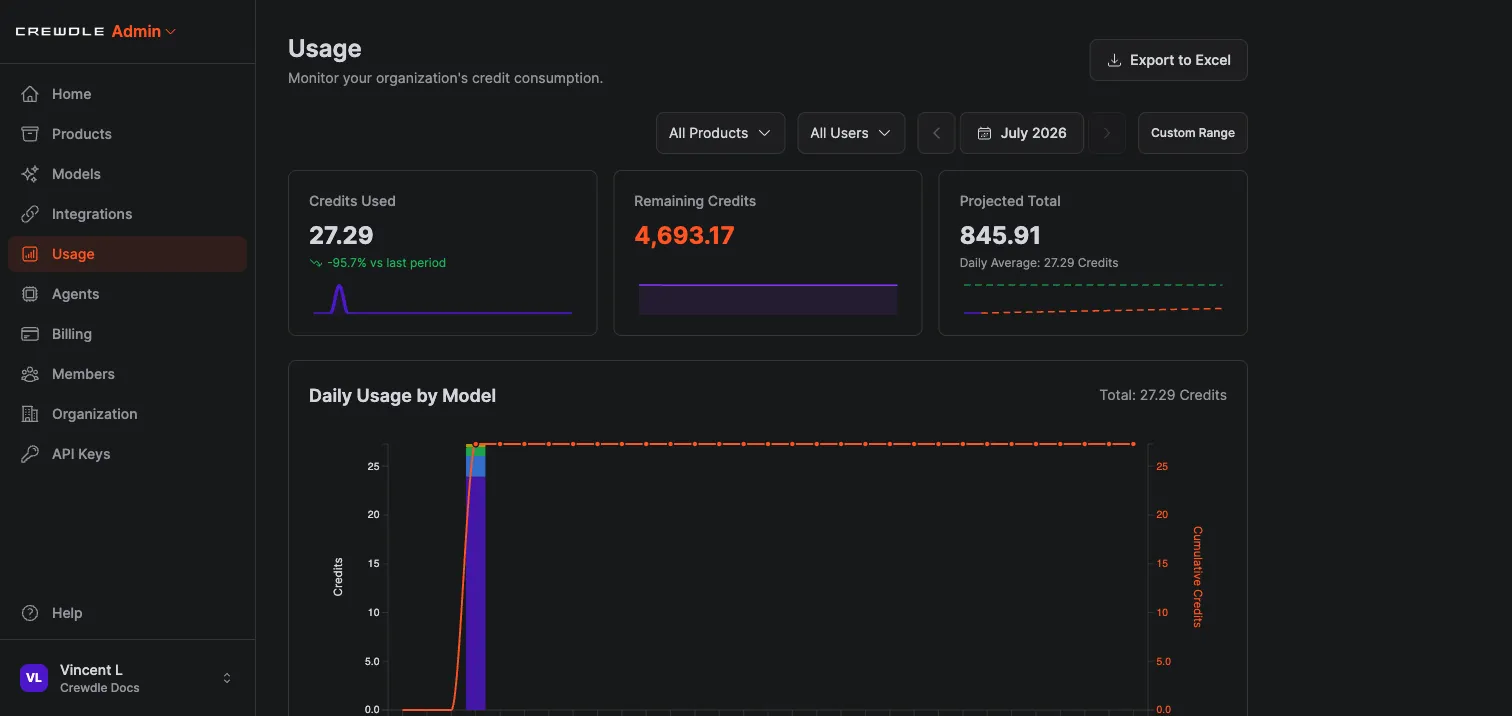Screen dimensions: 1512x716
Task: Click the 27.29 Credits Used value
Action: pos(341,235)
